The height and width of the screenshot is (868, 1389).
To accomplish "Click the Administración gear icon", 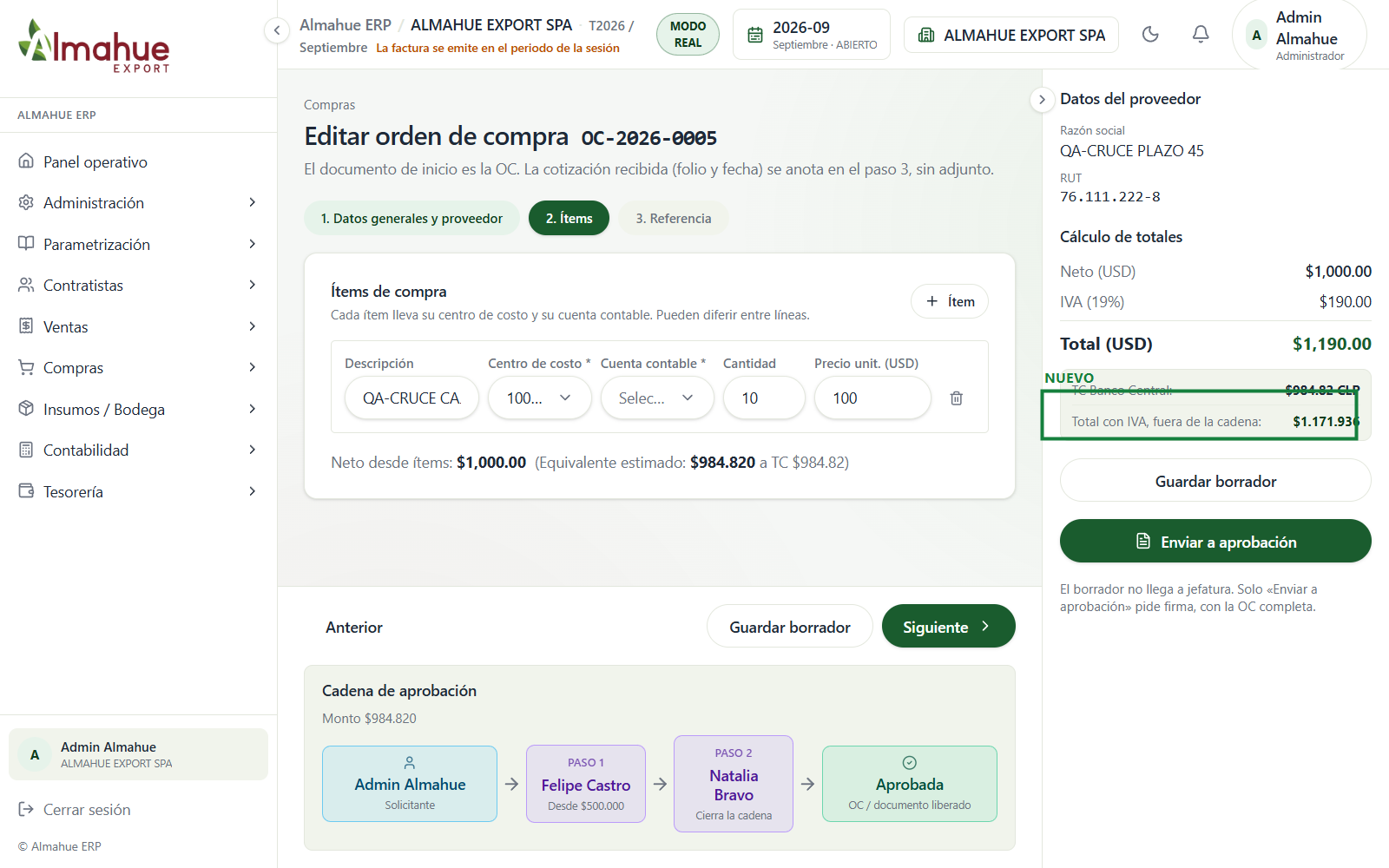I will [26, 202].
